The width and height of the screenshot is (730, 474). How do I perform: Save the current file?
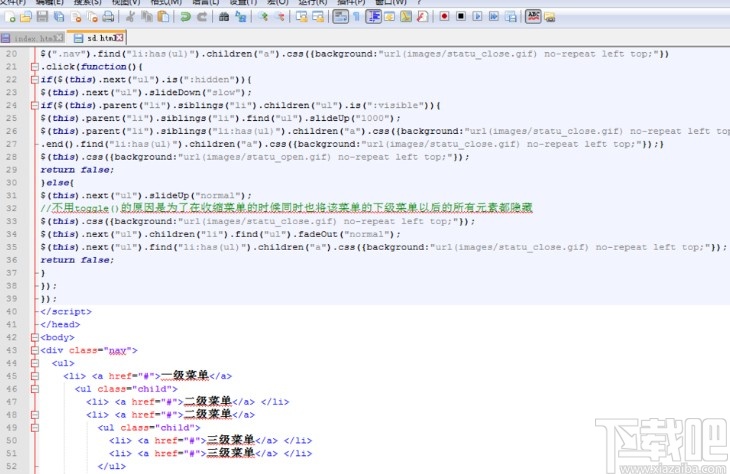pos(42,17)
